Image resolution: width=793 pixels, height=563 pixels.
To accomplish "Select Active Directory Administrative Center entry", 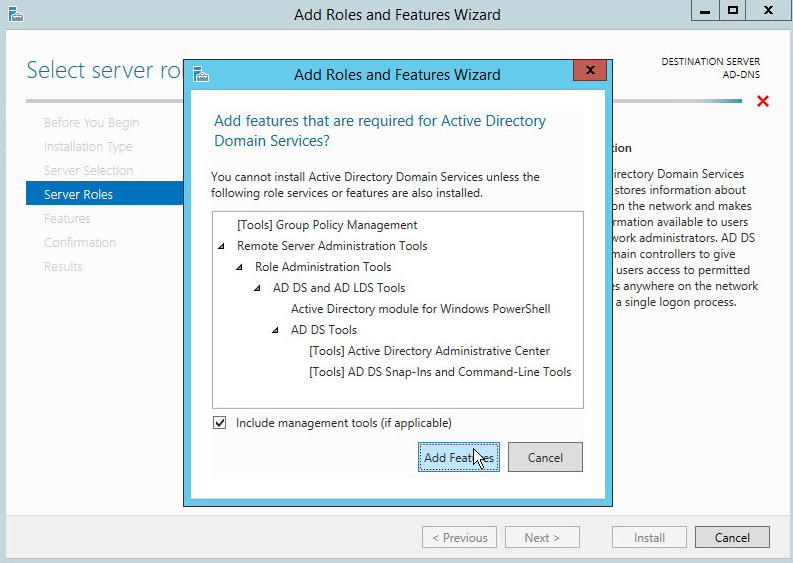I will click(x=429, y=351).
